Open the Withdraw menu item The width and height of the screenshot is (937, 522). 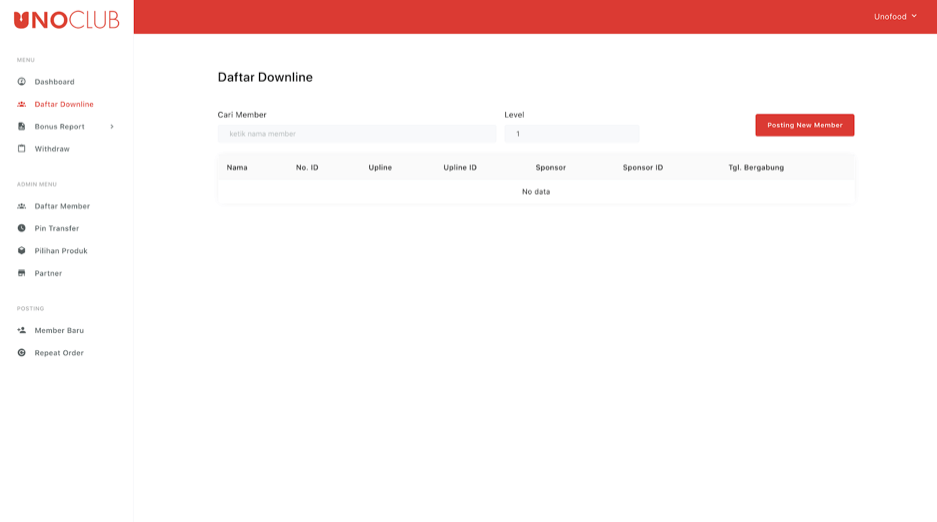(52, 149)
